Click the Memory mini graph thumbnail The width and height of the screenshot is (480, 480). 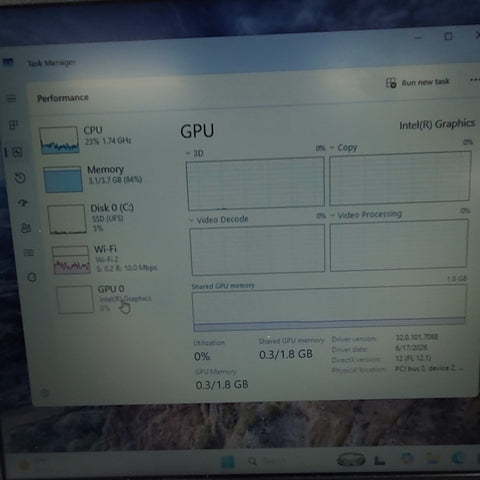(x=63, y=179)
